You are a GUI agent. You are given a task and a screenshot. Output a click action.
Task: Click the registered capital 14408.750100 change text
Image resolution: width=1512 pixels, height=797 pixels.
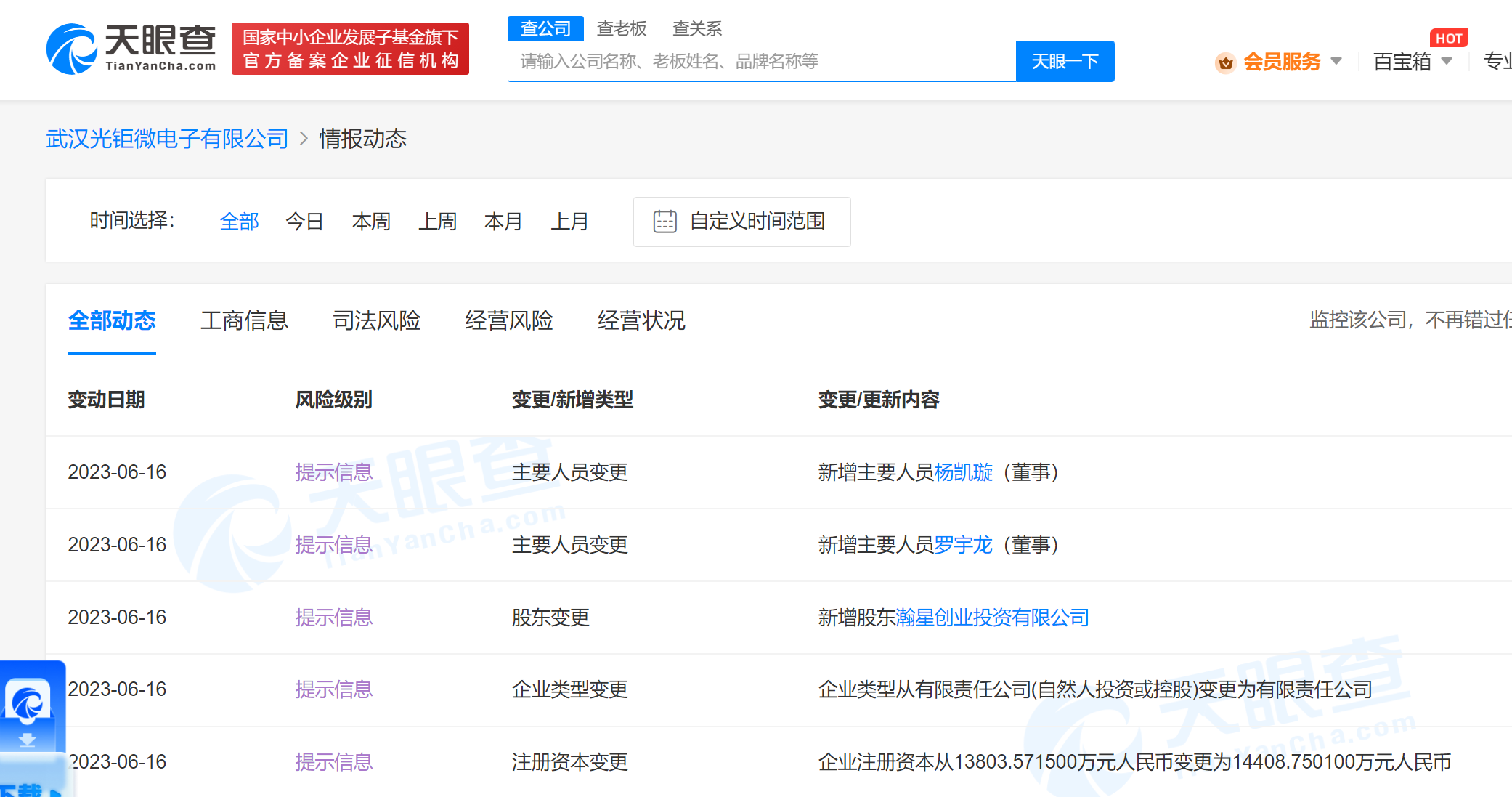1134,762
